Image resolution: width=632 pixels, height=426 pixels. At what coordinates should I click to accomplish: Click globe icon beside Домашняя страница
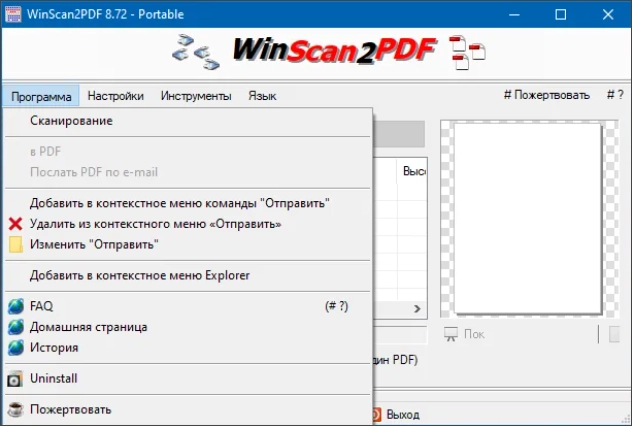point(16,327)
